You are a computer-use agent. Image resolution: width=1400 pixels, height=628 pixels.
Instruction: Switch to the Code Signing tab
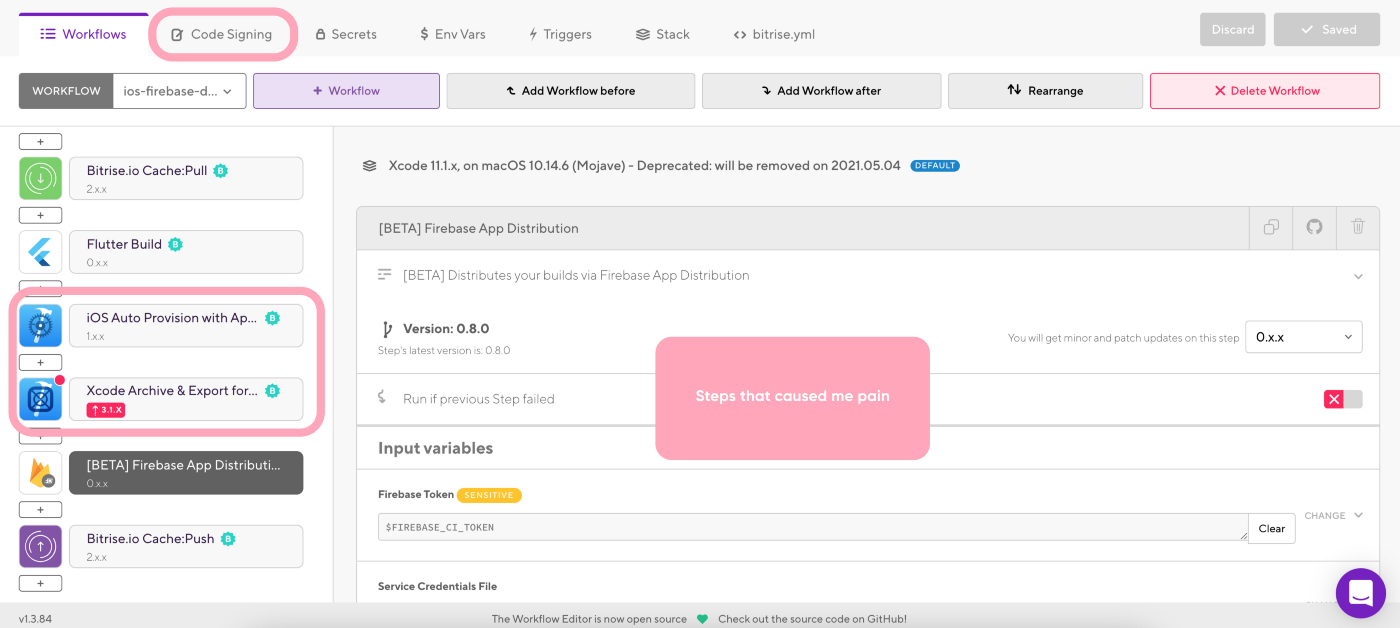(x=224, y=33)
